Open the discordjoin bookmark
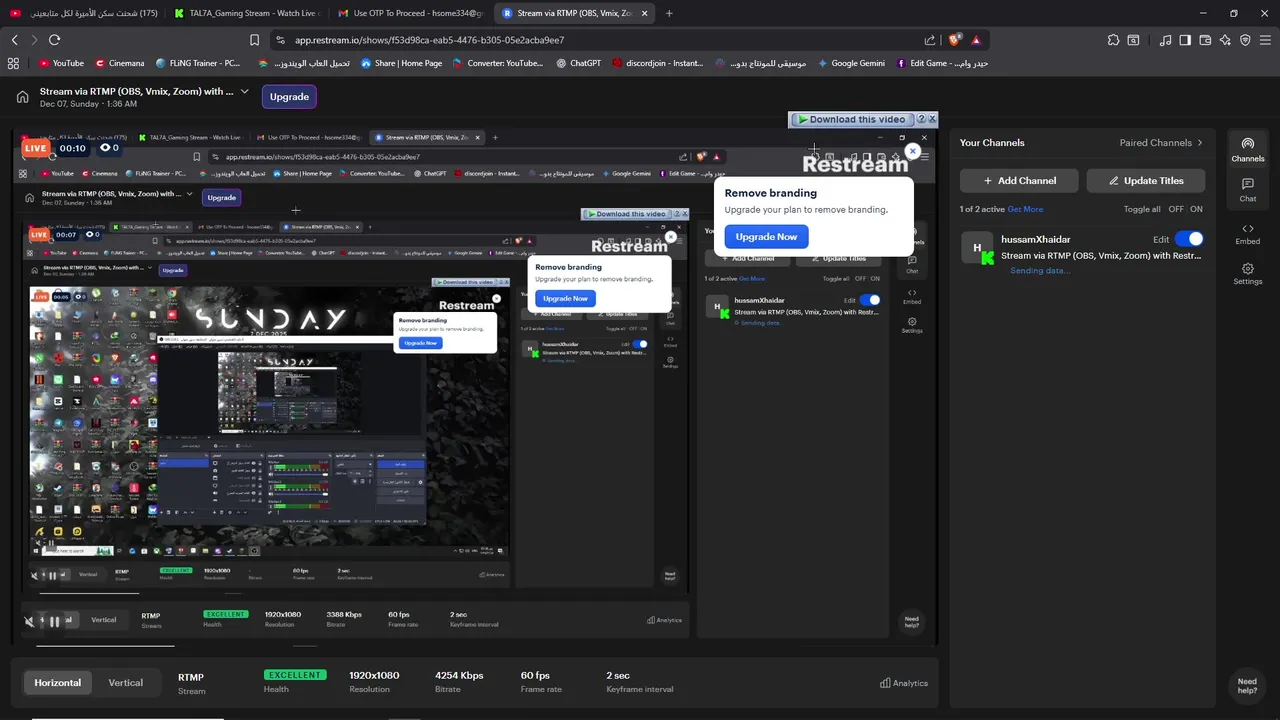1280x720 pixels. click(x=658, y=63)
